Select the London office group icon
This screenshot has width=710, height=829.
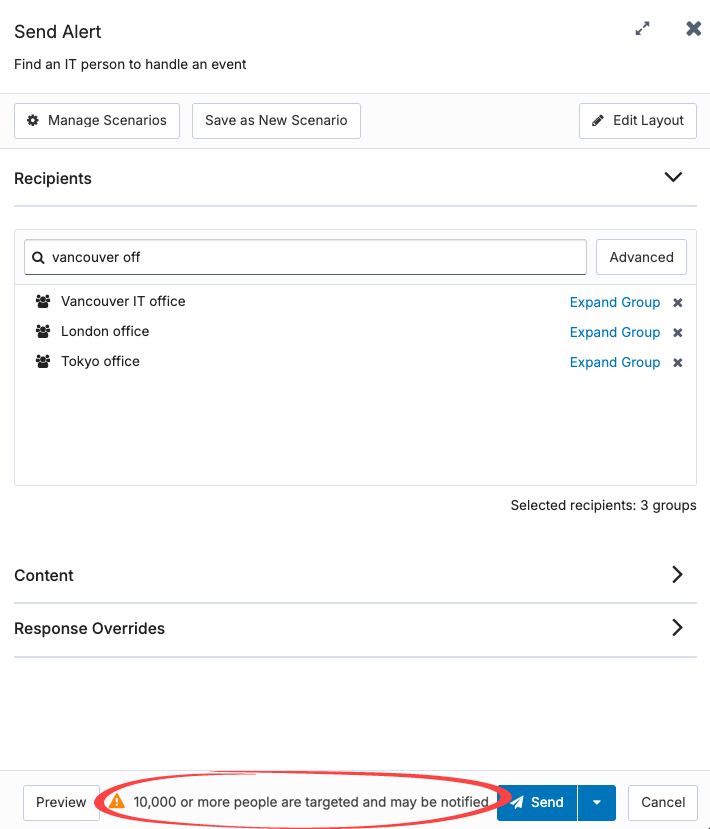click(43, 331)
